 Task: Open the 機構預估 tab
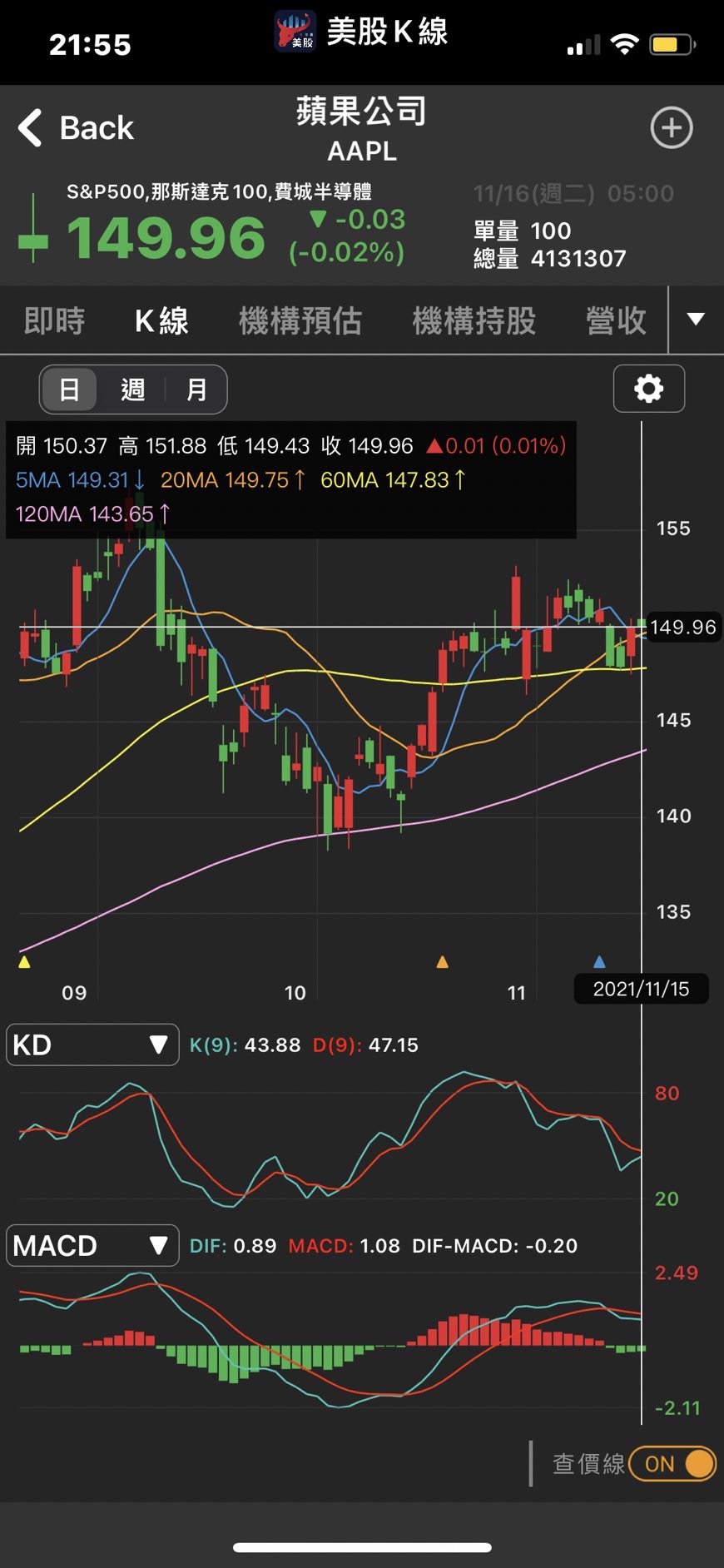click(x=300, y=320)
